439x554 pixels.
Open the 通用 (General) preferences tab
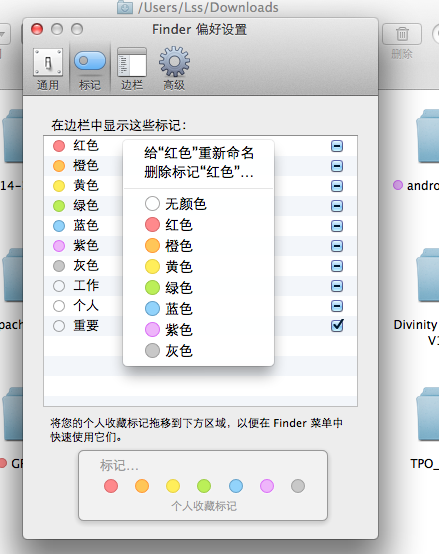[48, 69]
